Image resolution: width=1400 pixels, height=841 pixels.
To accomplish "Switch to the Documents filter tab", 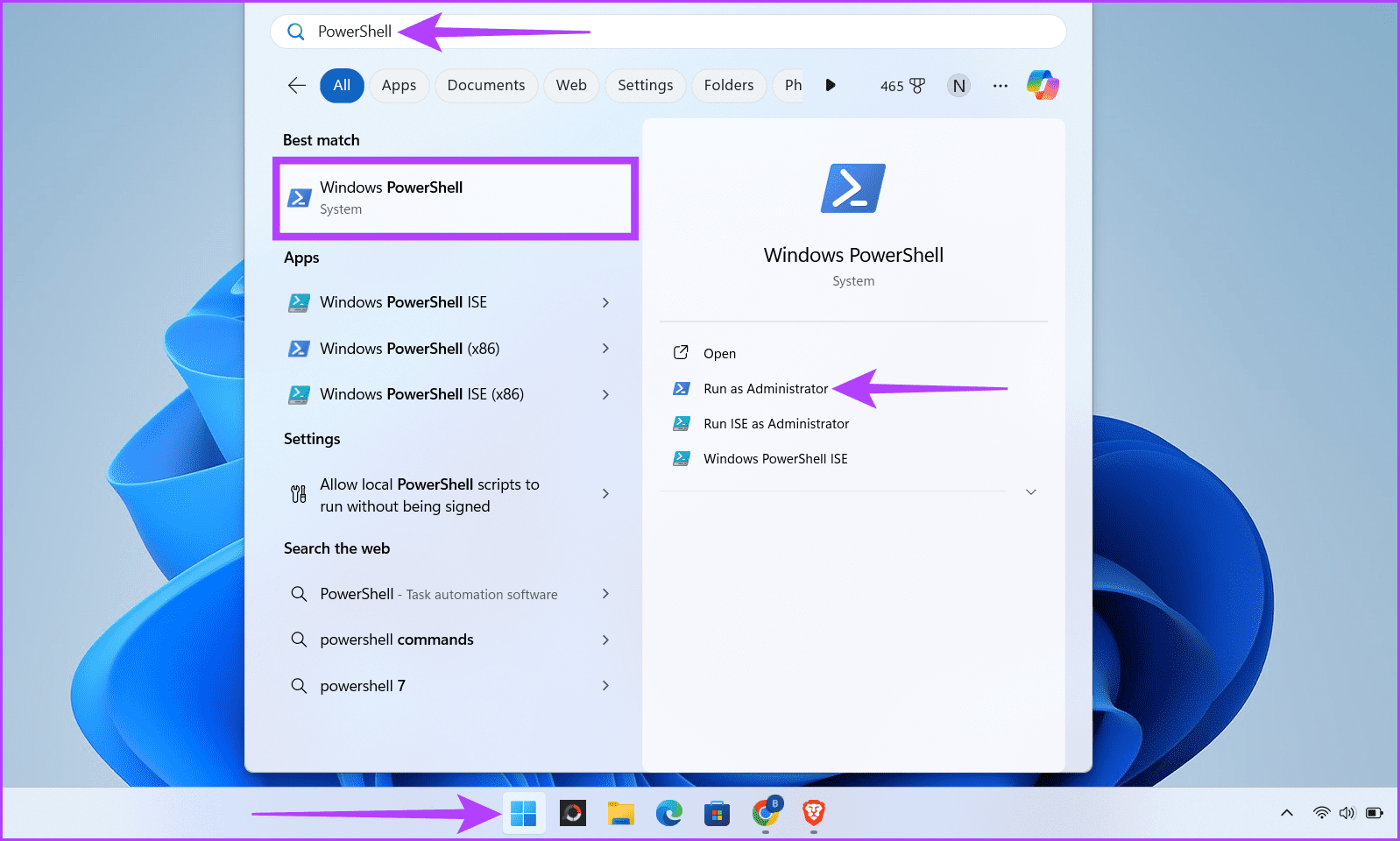I will tap(486, 85).
